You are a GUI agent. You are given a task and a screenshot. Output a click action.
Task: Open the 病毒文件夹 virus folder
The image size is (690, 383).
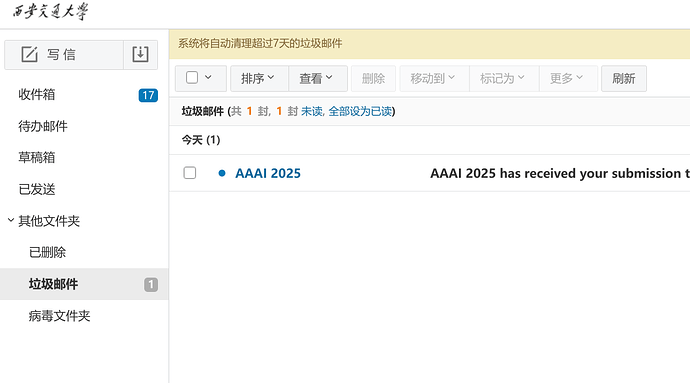tap(59, 316)
